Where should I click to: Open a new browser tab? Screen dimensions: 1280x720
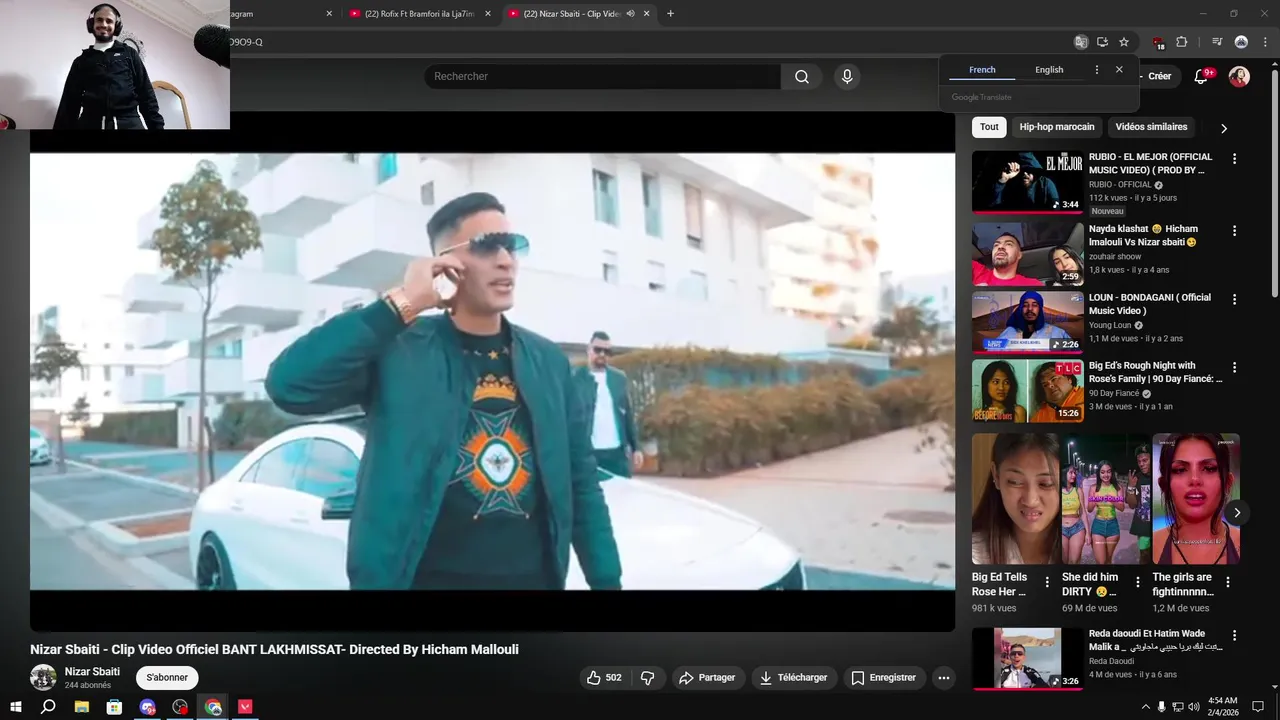coord(670,14)
